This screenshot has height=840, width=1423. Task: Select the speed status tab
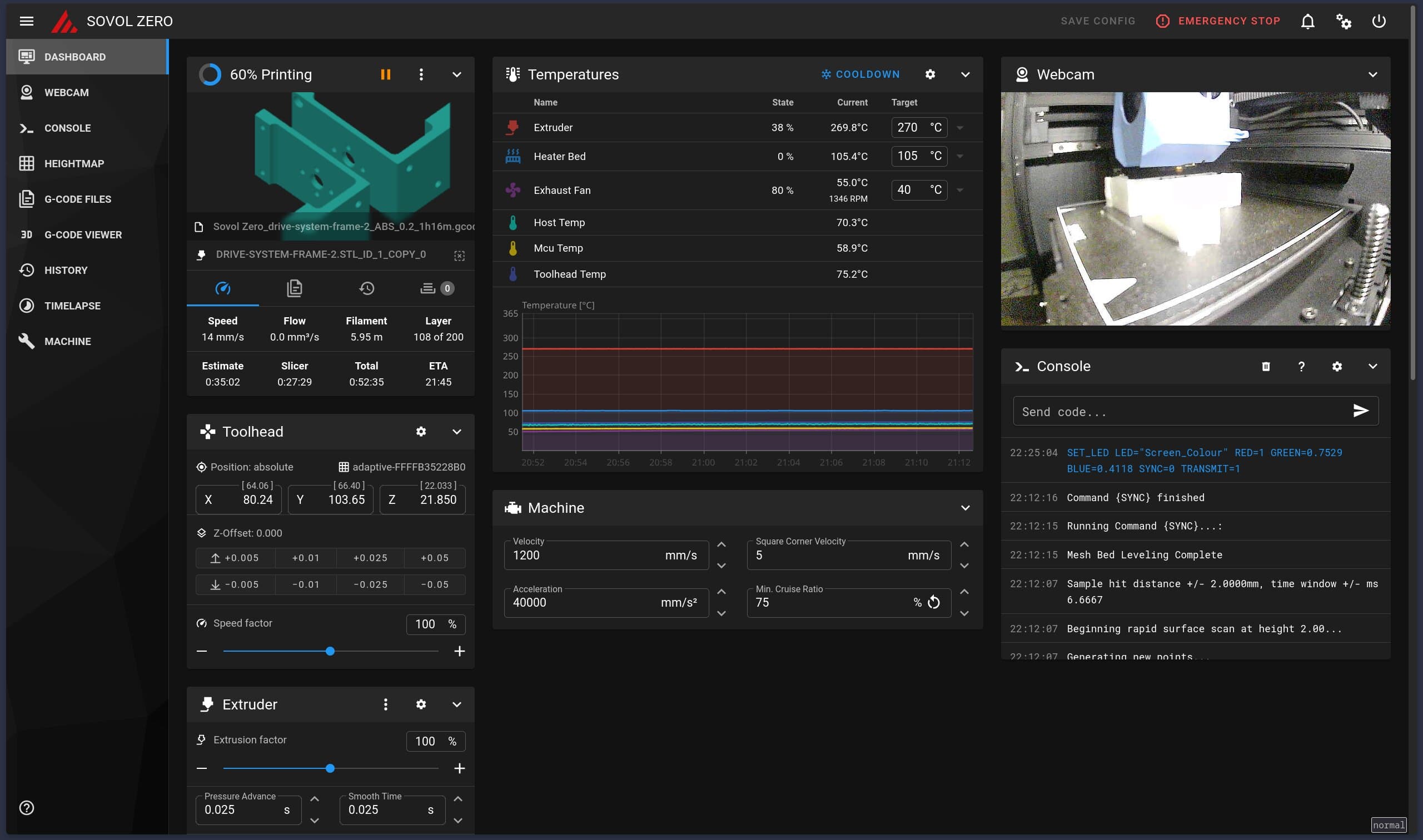pos(222,288)
